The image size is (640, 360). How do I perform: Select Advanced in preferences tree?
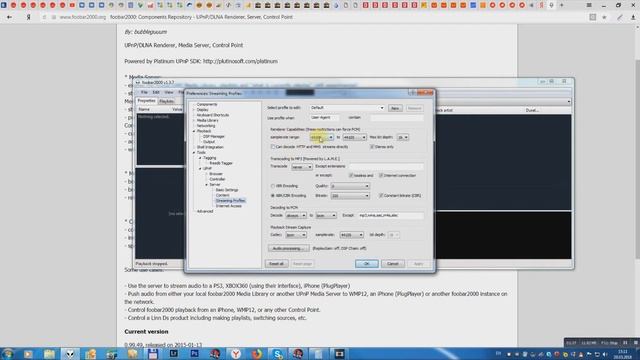click(x=205, y=211)
